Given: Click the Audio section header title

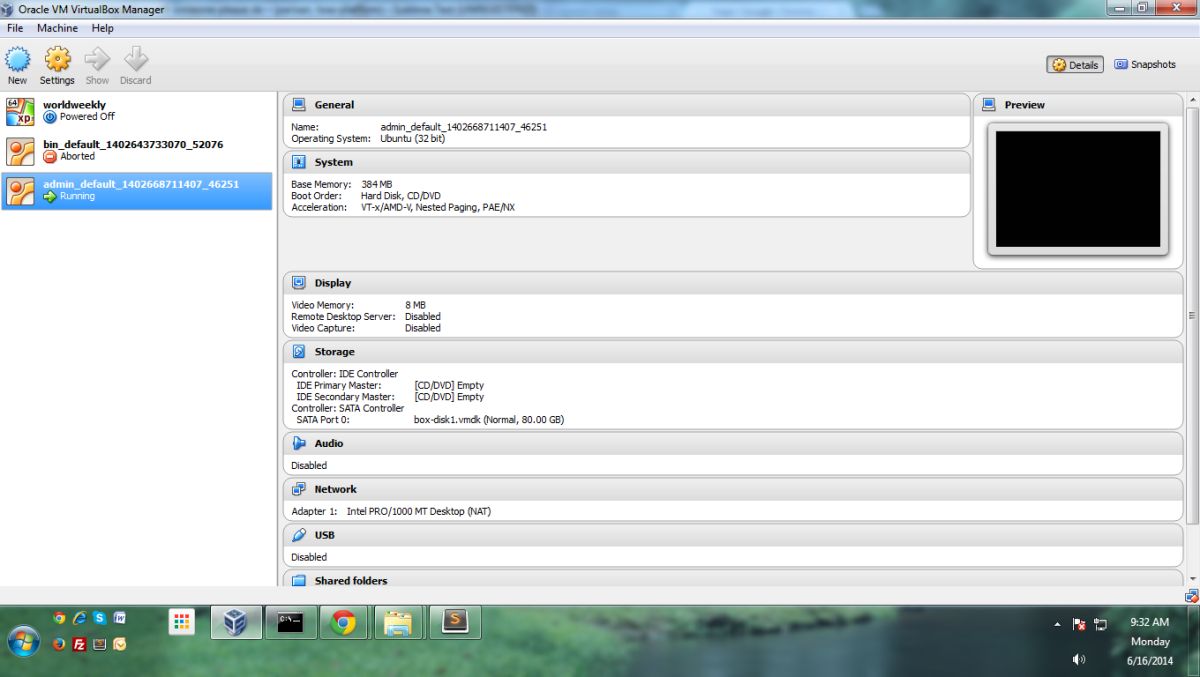Looking at the screenshot, I should 328,443.
